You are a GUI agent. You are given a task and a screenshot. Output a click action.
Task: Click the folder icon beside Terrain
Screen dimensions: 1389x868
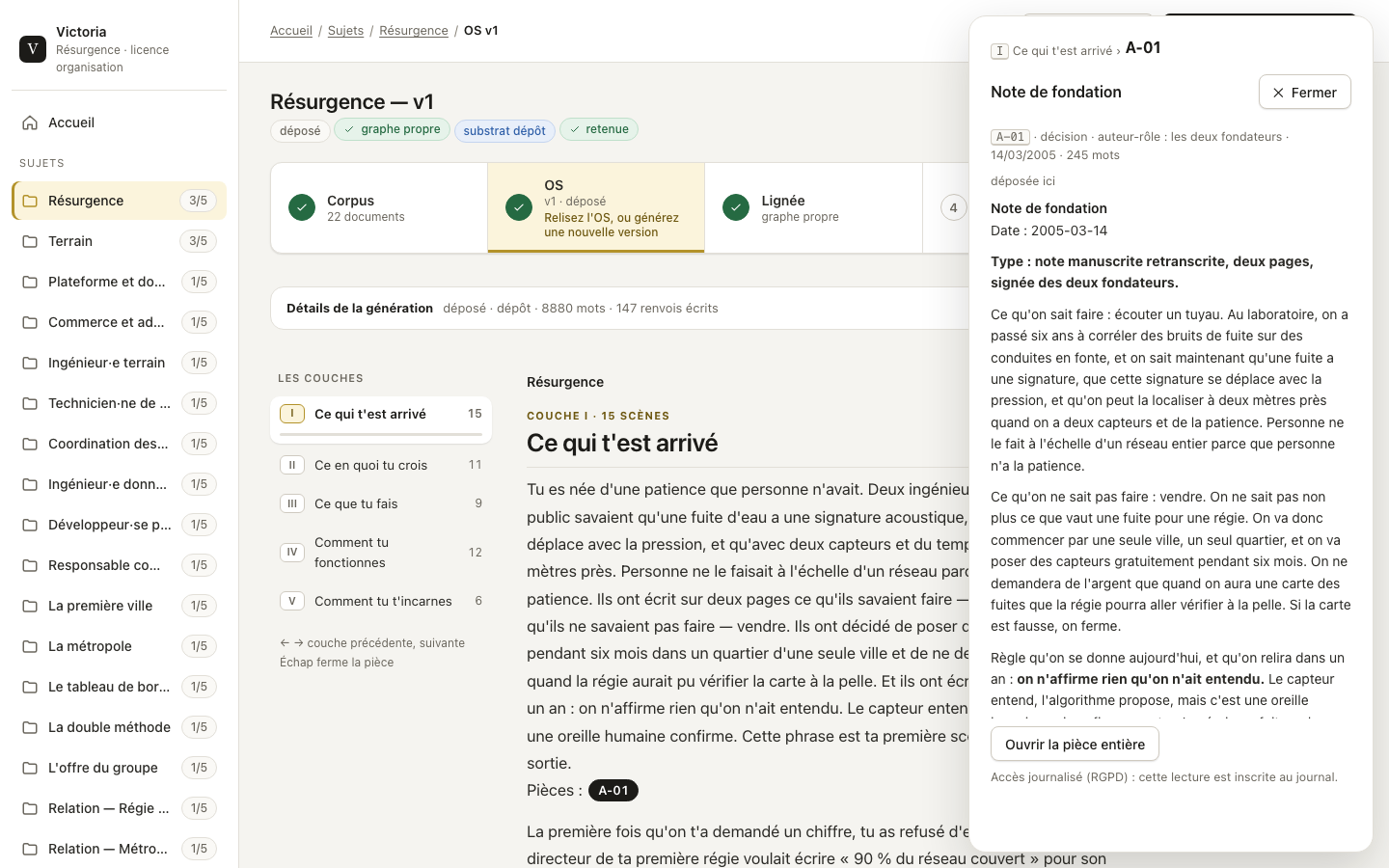click(30, 241)
